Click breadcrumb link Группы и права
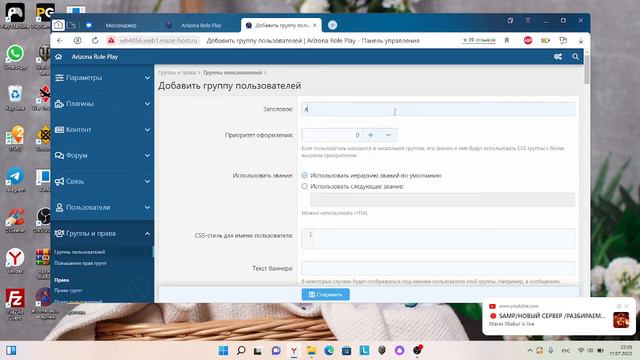This screenshot has width=640, height=360. (177, 73)
